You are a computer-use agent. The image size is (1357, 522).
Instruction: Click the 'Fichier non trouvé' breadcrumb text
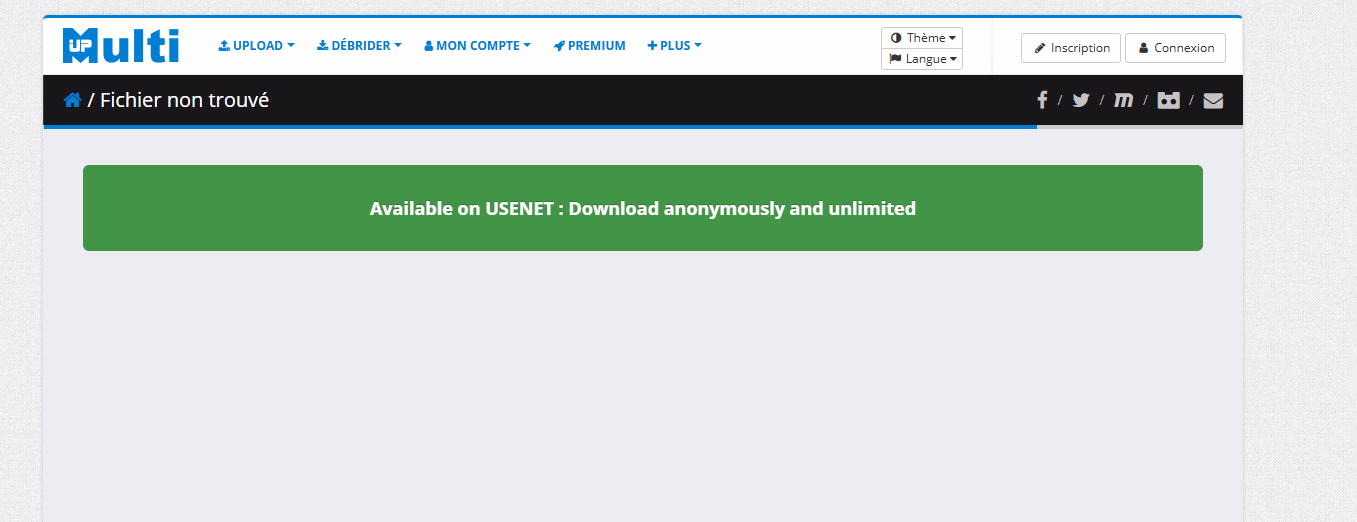tap(185, 100)
